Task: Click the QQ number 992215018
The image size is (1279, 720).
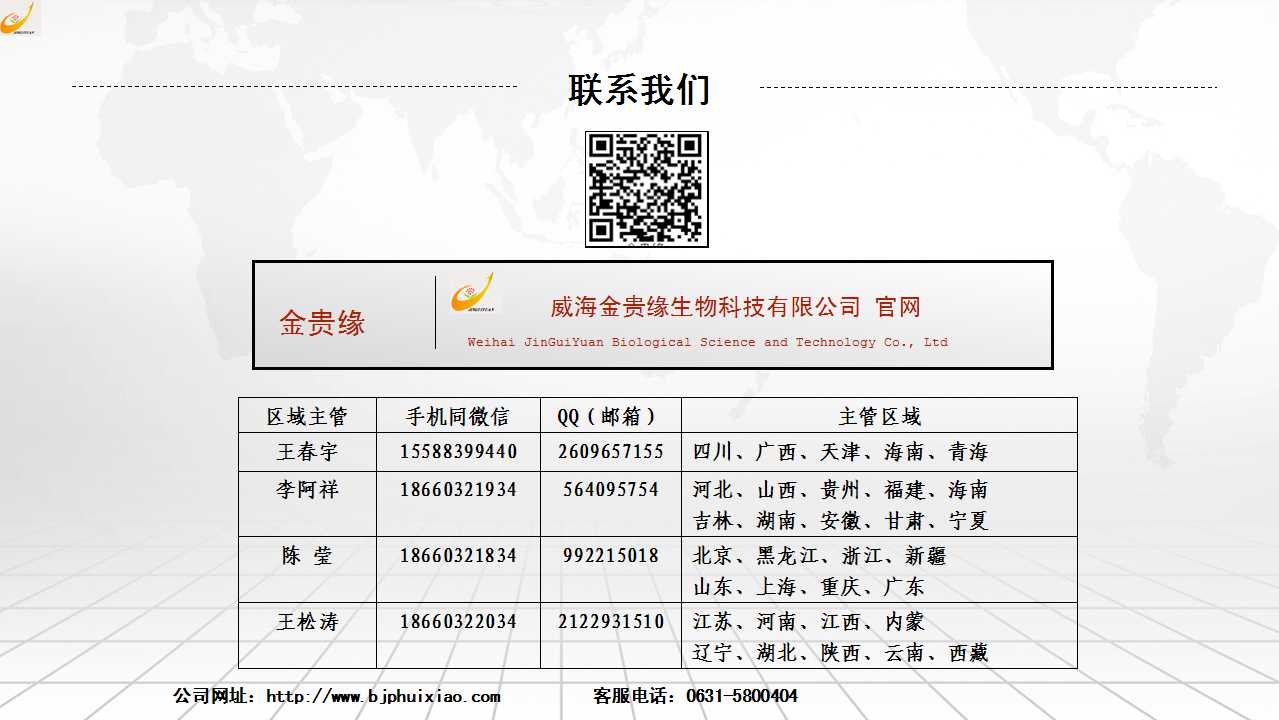Action: 610,556
